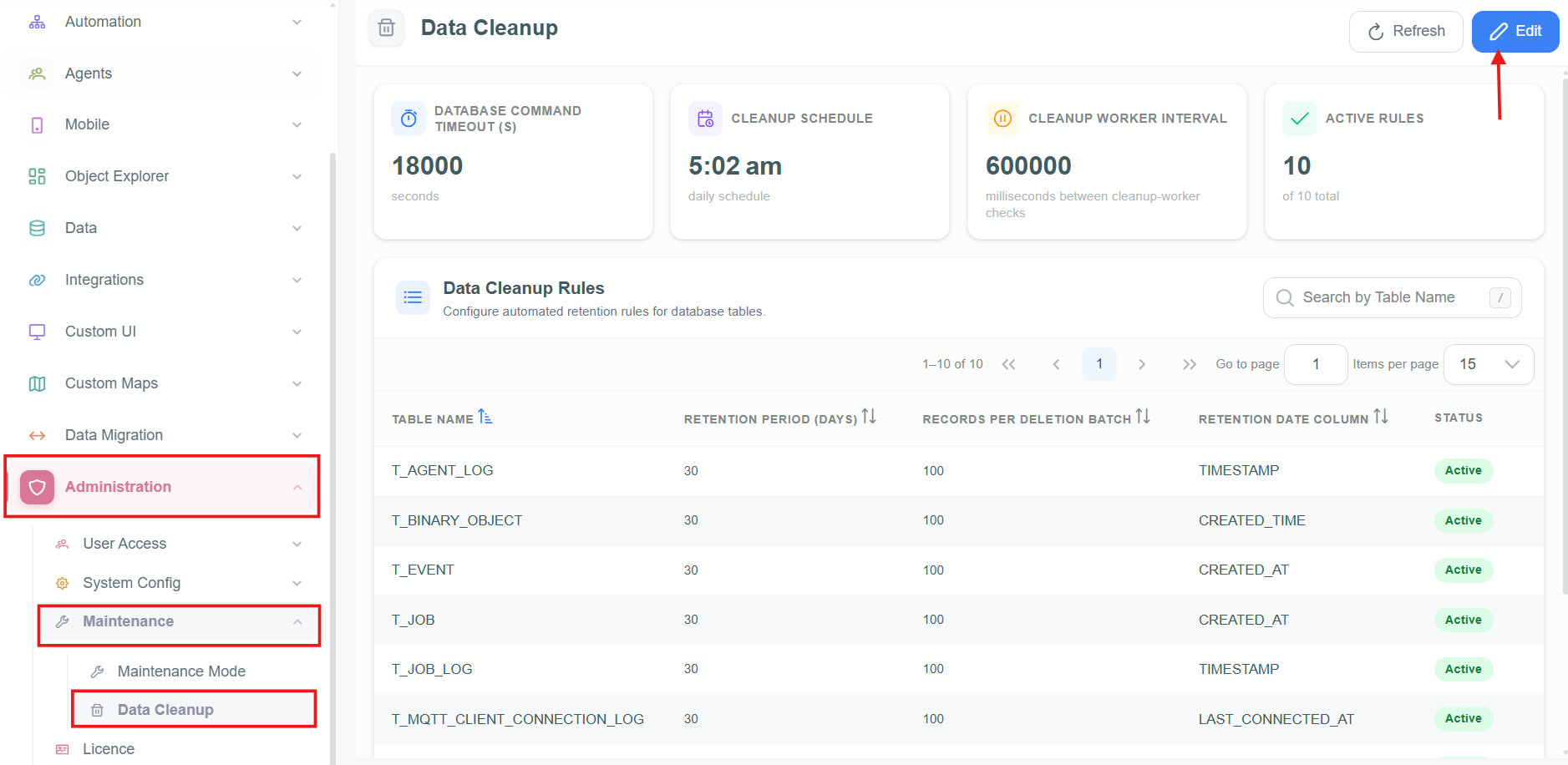The image size is (1568, 765).
Task: Click the Administration shield icon
Action: click(x=37, y=487)
